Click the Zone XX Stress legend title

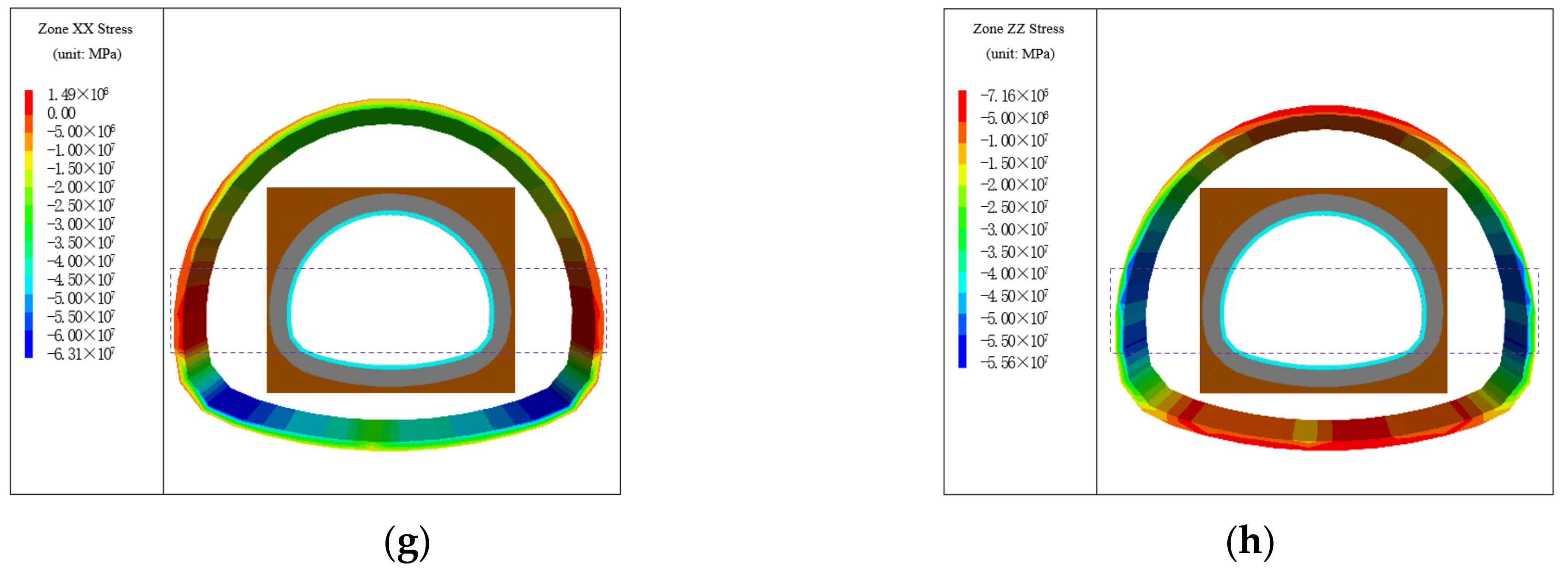[x=85, y=29]
